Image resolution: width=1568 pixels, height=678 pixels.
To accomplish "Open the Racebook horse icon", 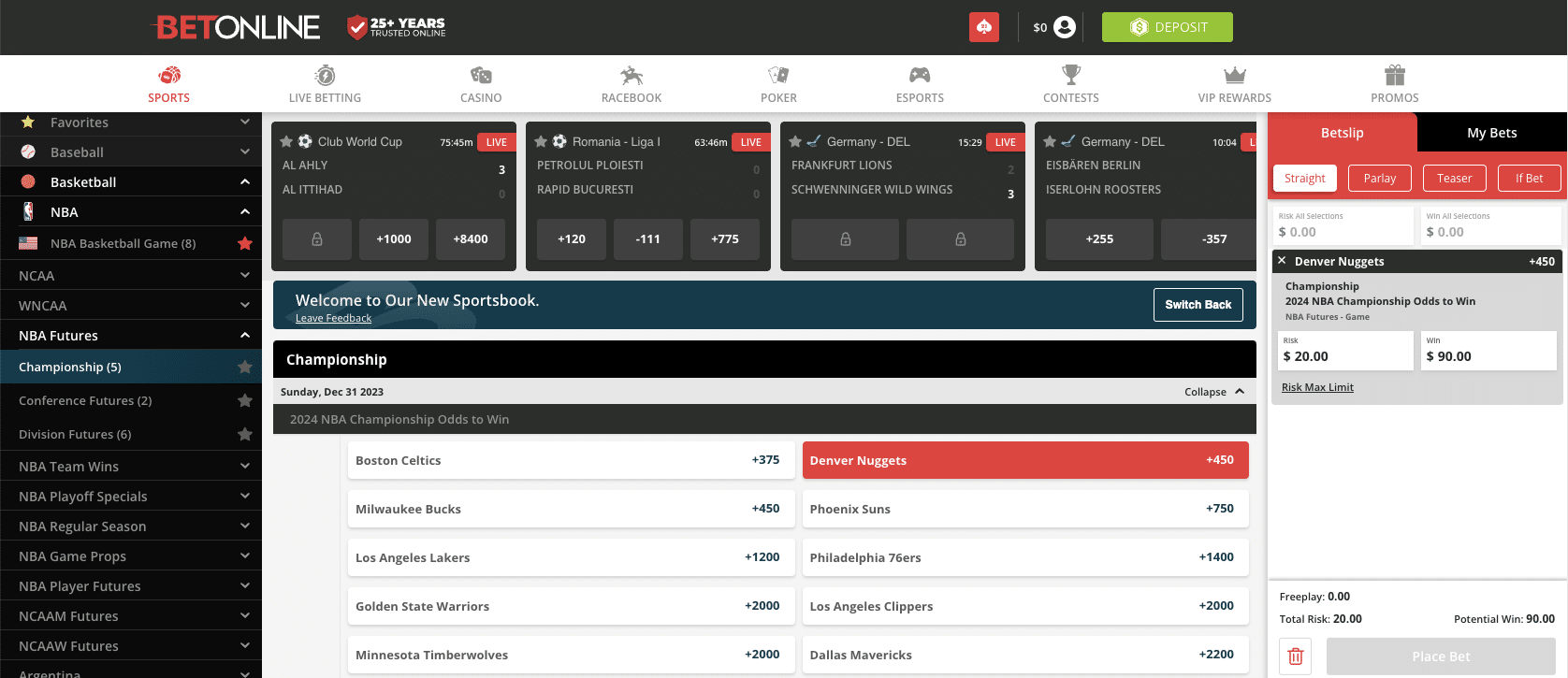I will pos(632,75).
